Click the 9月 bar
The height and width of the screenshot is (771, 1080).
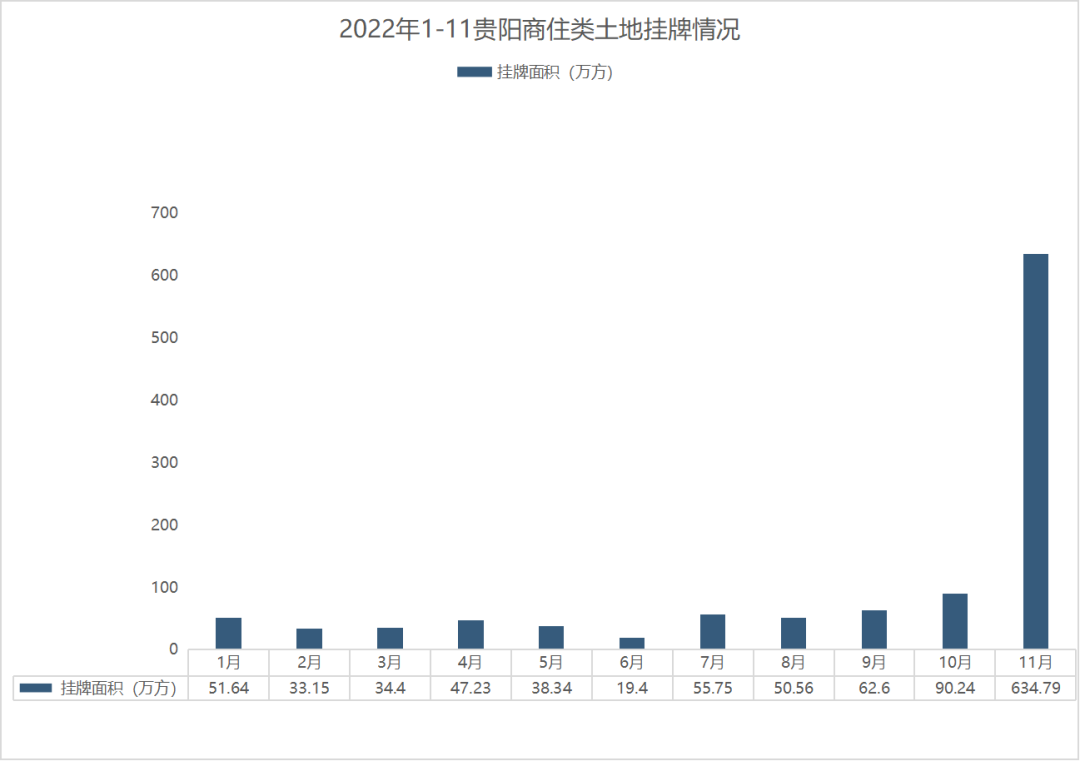(x=874, y=629)
